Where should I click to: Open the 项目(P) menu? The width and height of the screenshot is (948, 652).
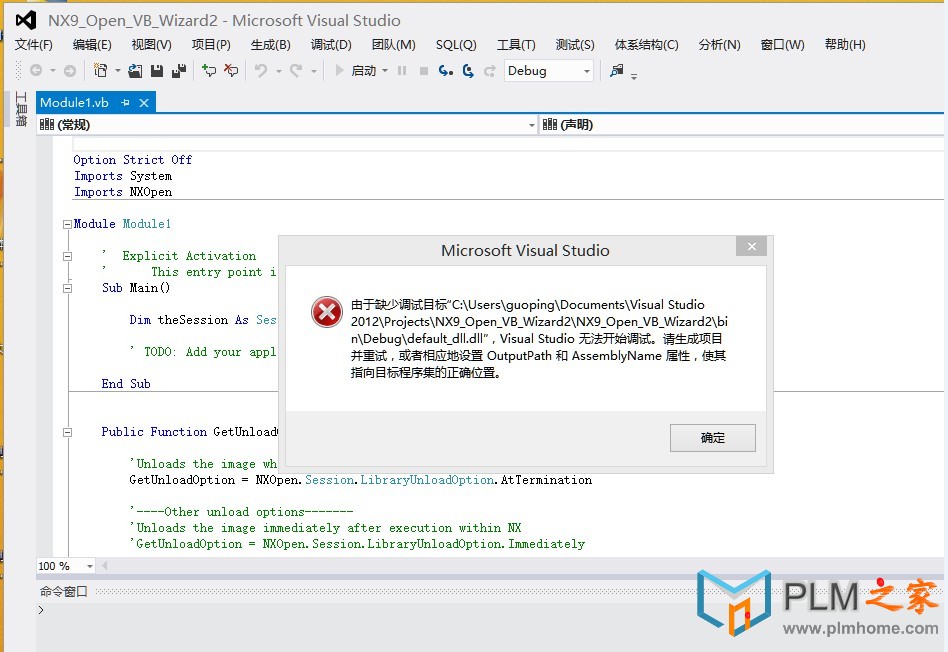coord(211,45)
